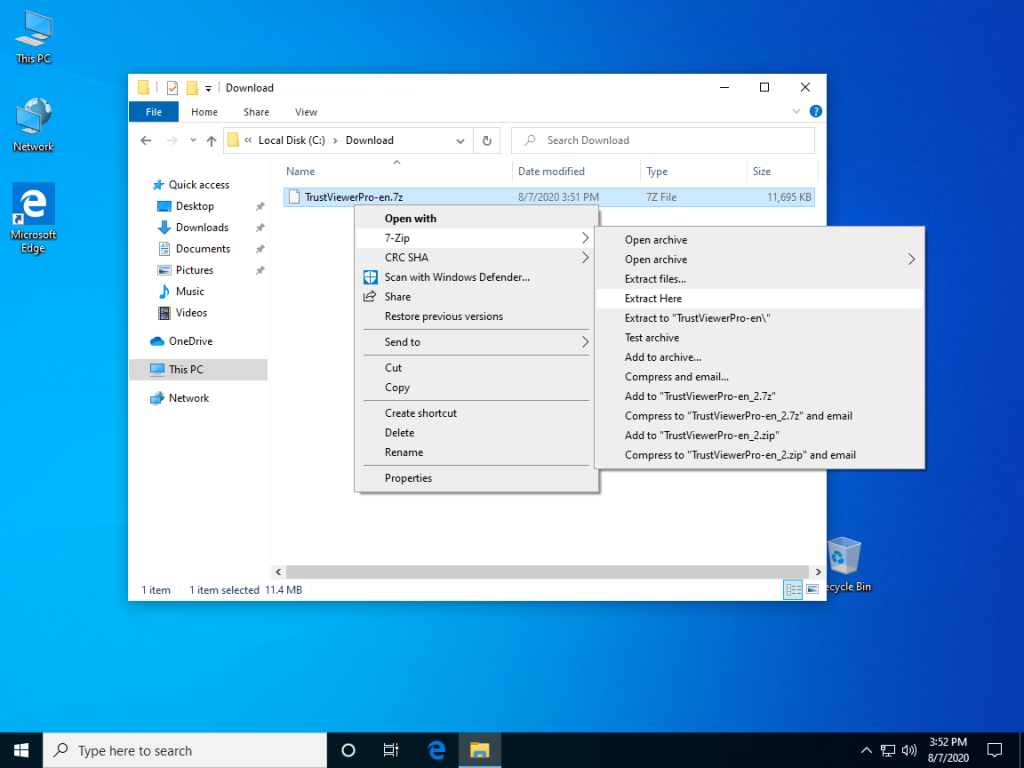This screenshot has width=1024, height=768.
Task: Launch Microsoft Edge from the desktop
Action: click(33, 218)
